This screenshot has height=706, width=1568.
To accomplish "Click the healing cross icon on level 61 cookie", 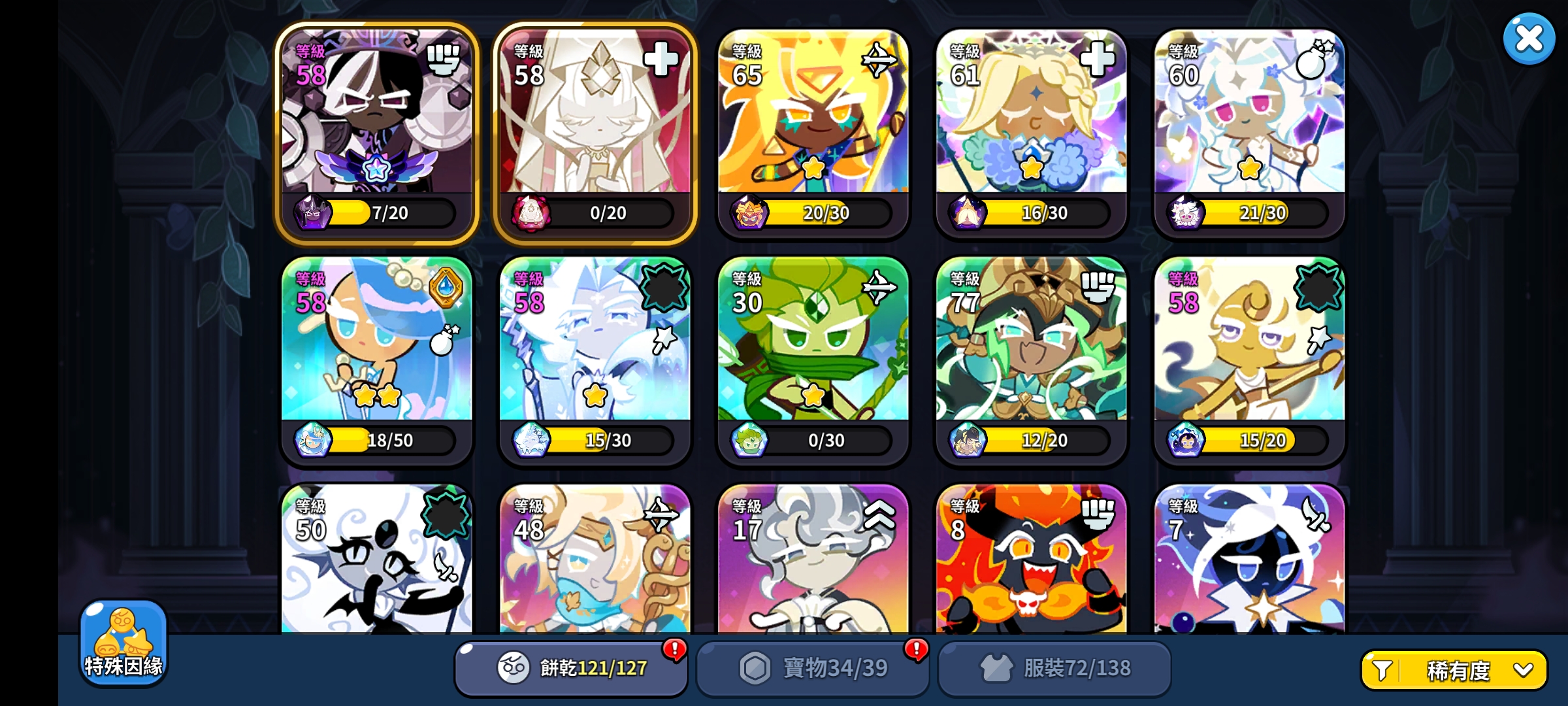I will (1097, 59).
